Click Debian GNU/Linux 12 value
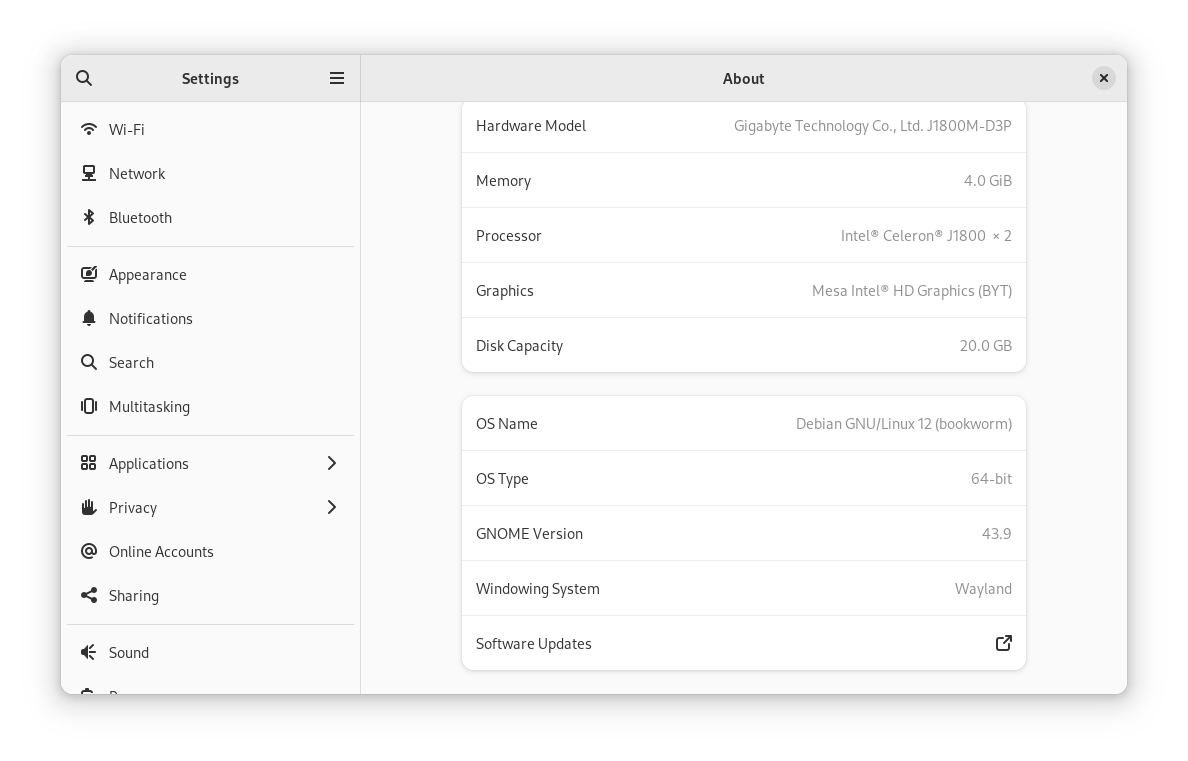The width and height of the screenshot is (1188, 761). [x=903, y=424]
